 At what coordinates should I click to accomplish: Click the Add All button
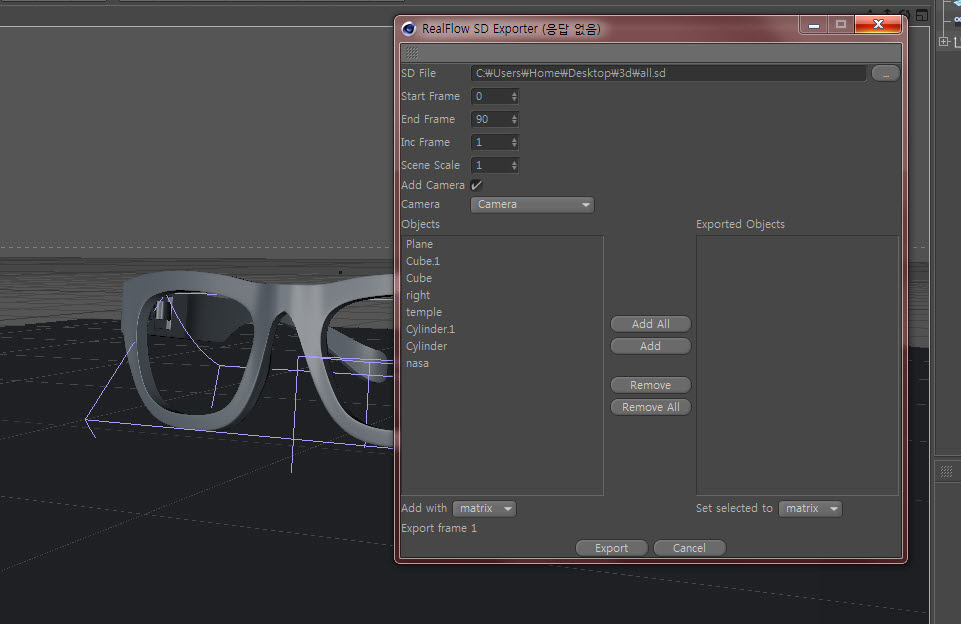point(650,324)
